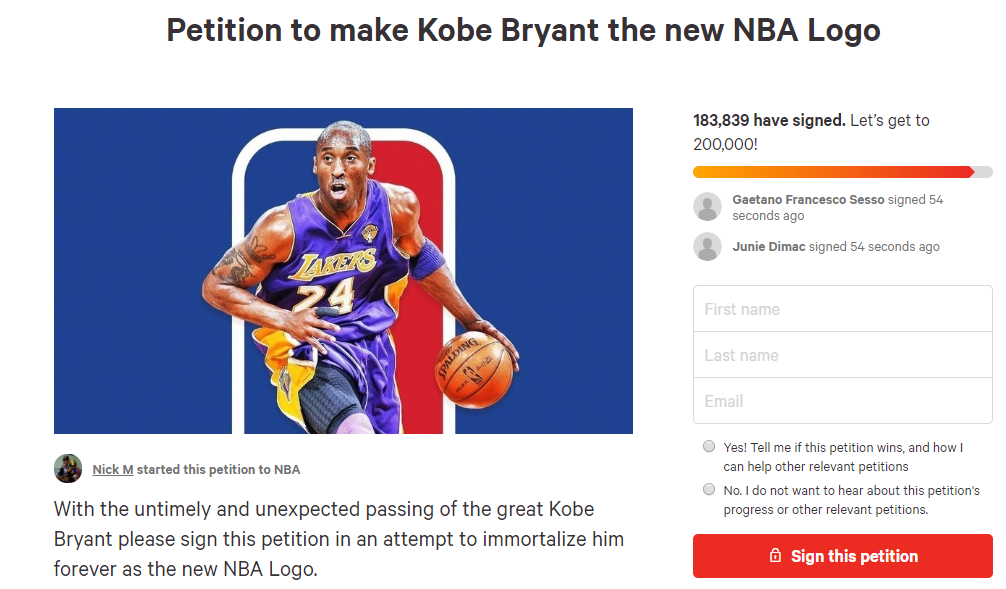Click Gaetano Francesco Sesso's avatar icon
Viewport: 1006px width, 589px height.
(x=707, y=207)
